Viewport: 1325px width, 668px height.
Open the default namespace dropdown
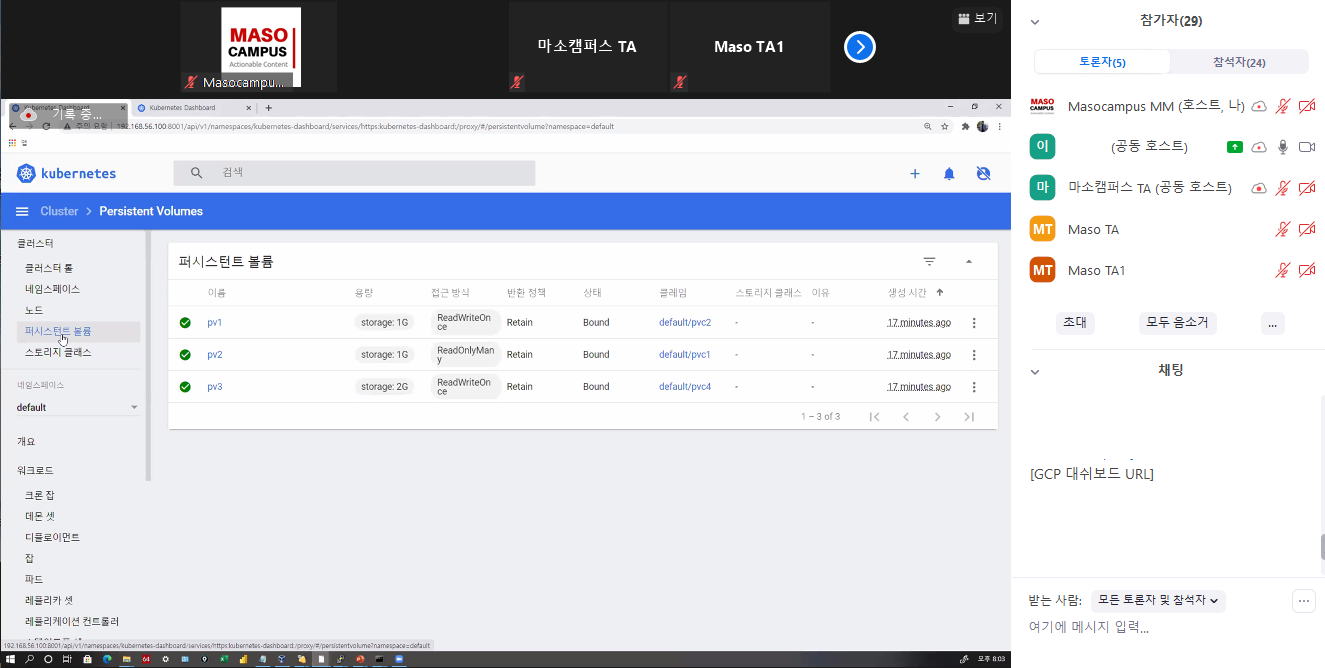point(78,407)
